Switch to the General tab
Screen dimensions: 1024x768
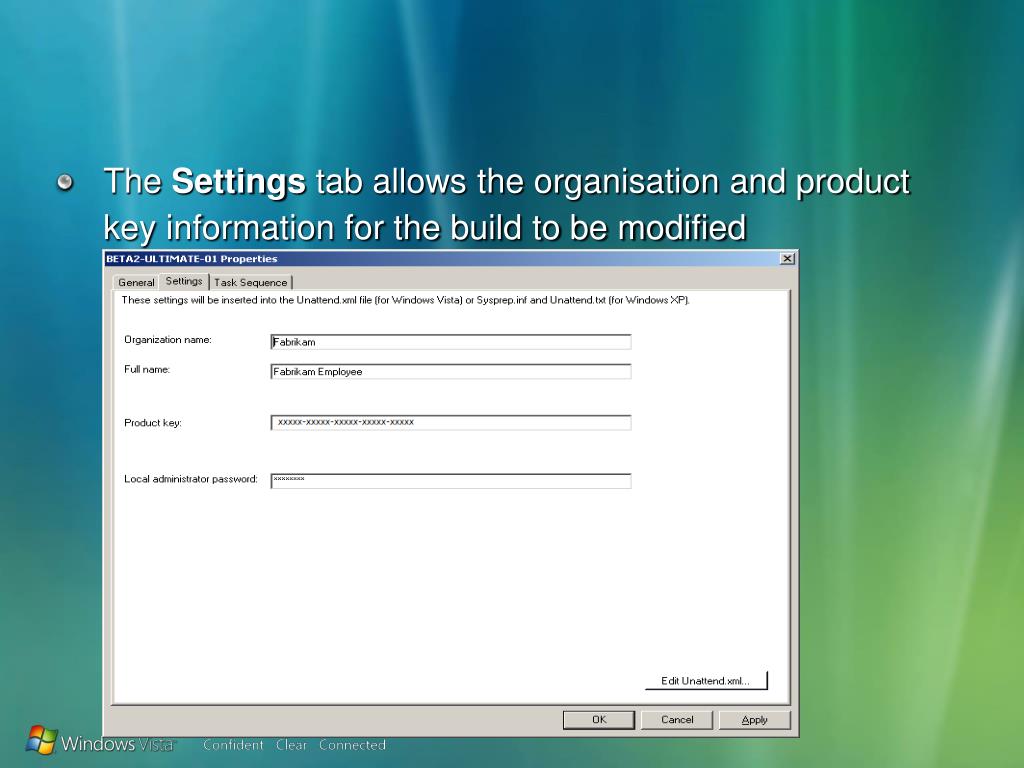click(x=136, y=282)
